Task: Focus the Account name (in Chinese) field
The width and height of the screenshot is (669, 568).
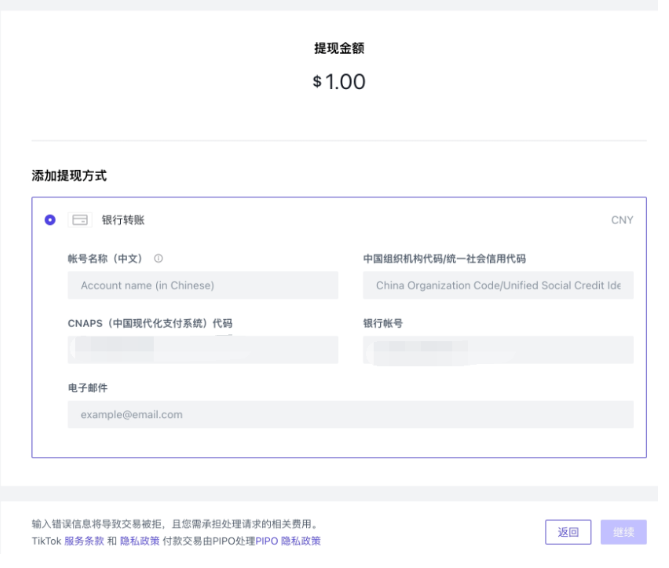Action: point(202,286)
